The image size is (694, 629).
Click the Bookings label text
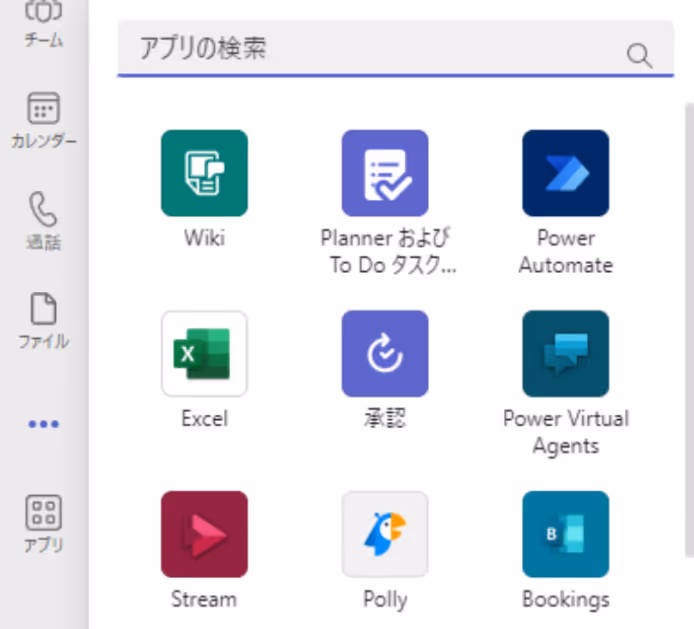[x=566, y=600]
